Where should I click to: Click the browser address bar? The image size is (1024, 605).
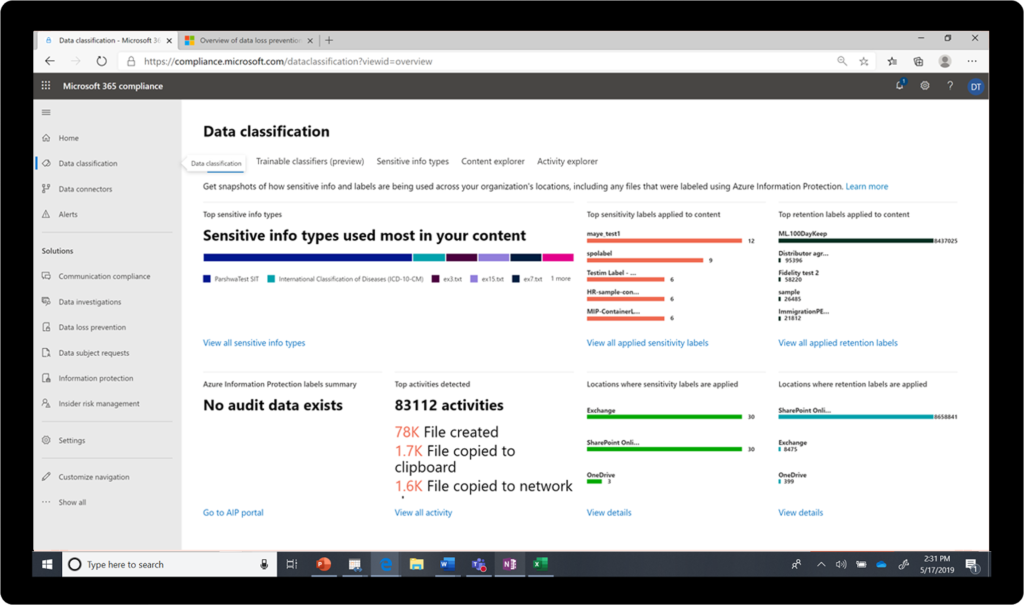click(400, 61)
